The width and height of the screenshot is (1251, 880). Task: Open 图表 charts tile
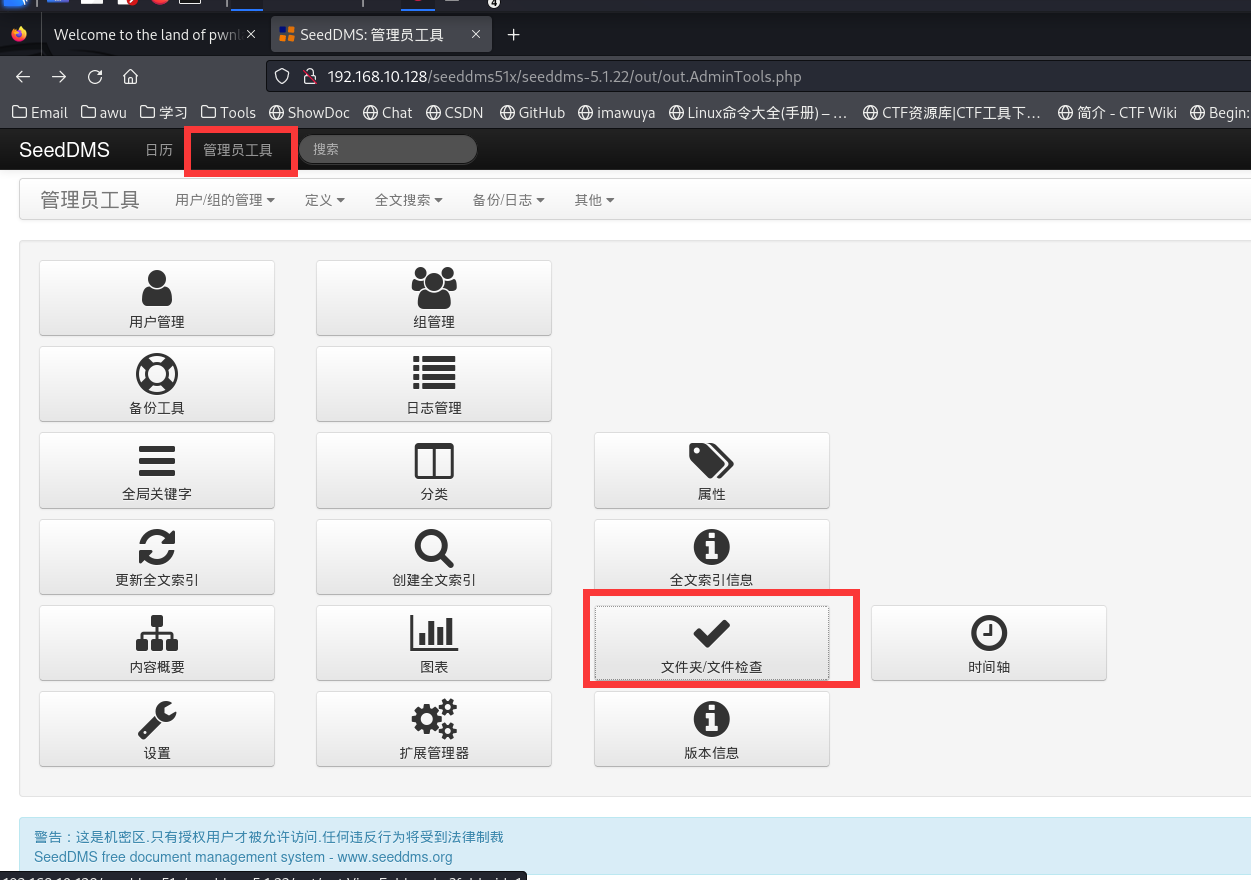(x=433, y=642)
